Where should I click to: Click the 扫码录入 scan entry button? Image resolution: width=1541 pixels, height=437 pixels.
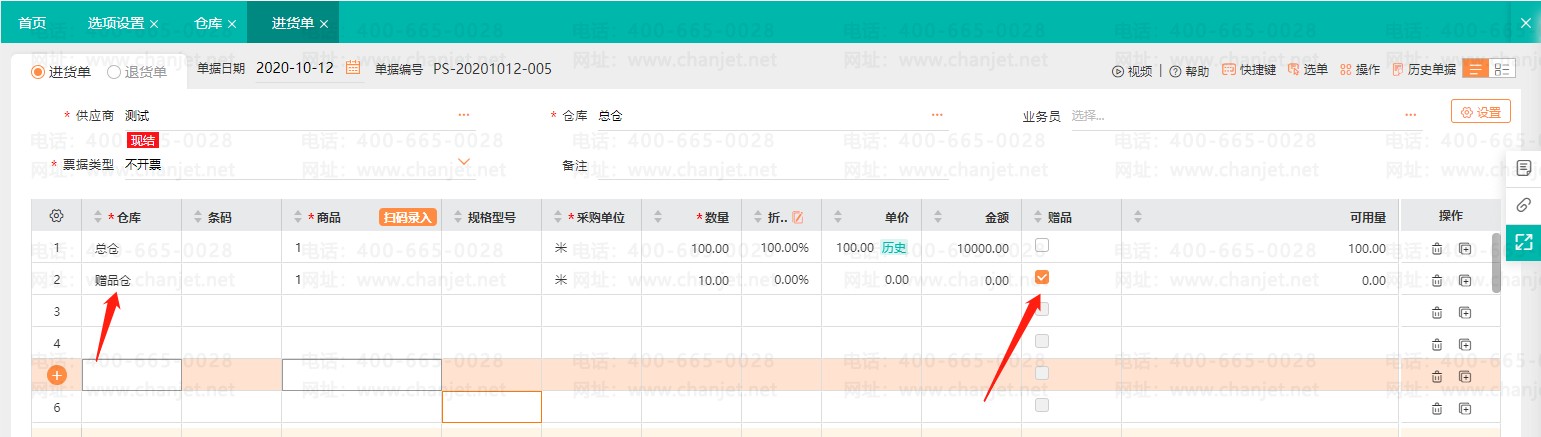(x=407, y=217)
